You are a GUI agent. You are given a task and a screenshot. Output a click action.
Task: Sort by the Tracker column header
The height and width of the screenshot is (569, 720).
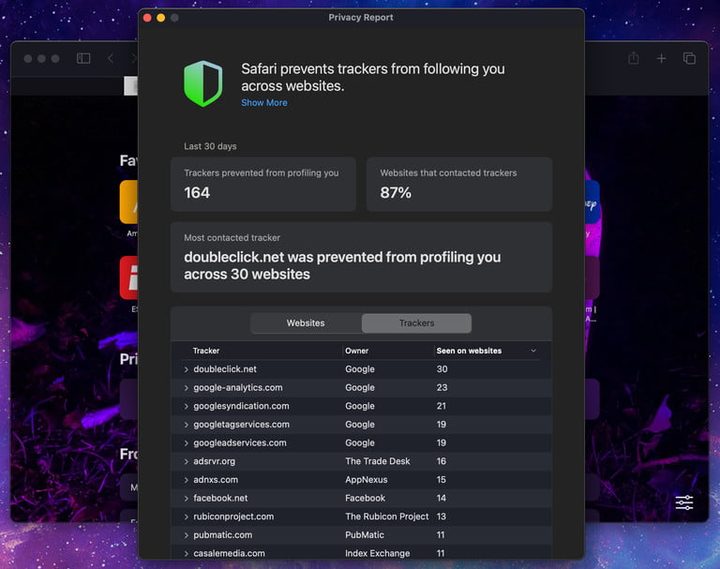207,351
